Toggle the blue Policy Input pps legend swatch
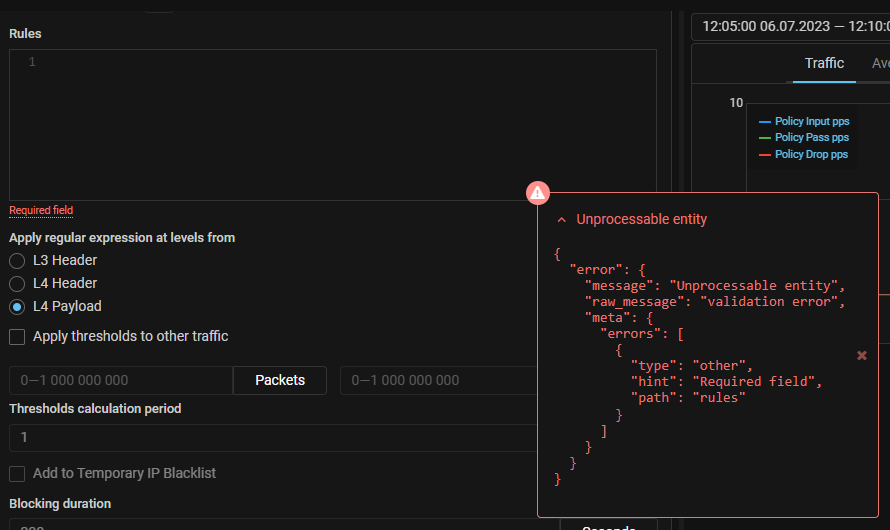The height and width of the screenshot is (530, 890). click(765, 122)
